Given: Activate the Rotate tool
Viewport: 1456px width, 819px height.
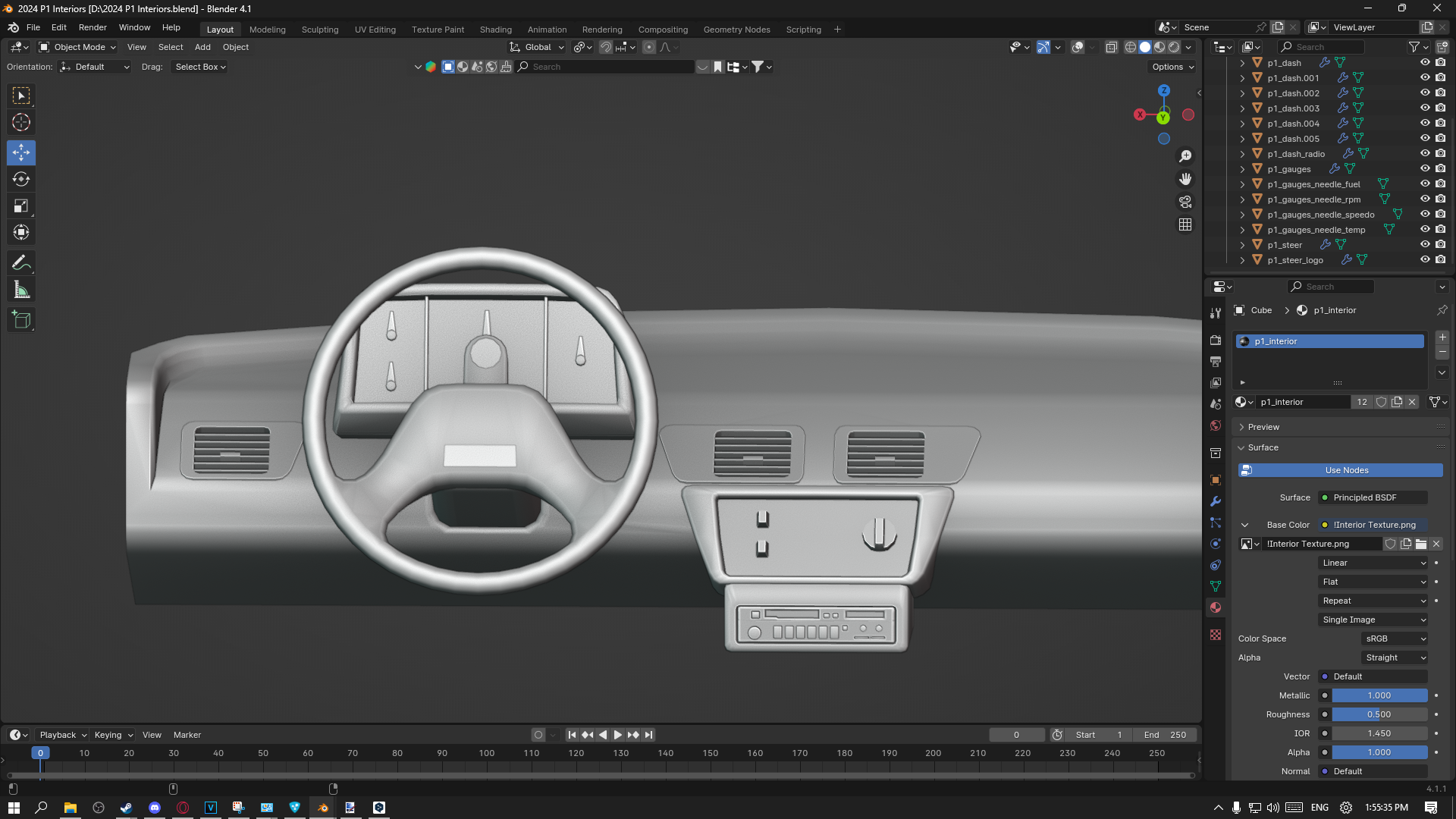Looking at the screenshot, I should point(21,179).
